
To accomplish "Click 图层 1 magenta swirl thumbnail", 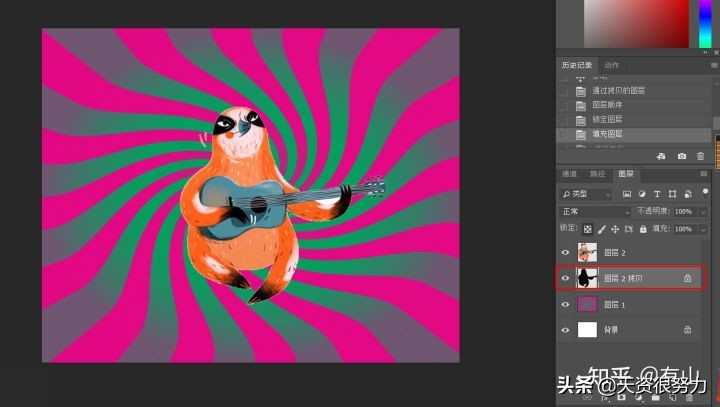I will (587, 304).
